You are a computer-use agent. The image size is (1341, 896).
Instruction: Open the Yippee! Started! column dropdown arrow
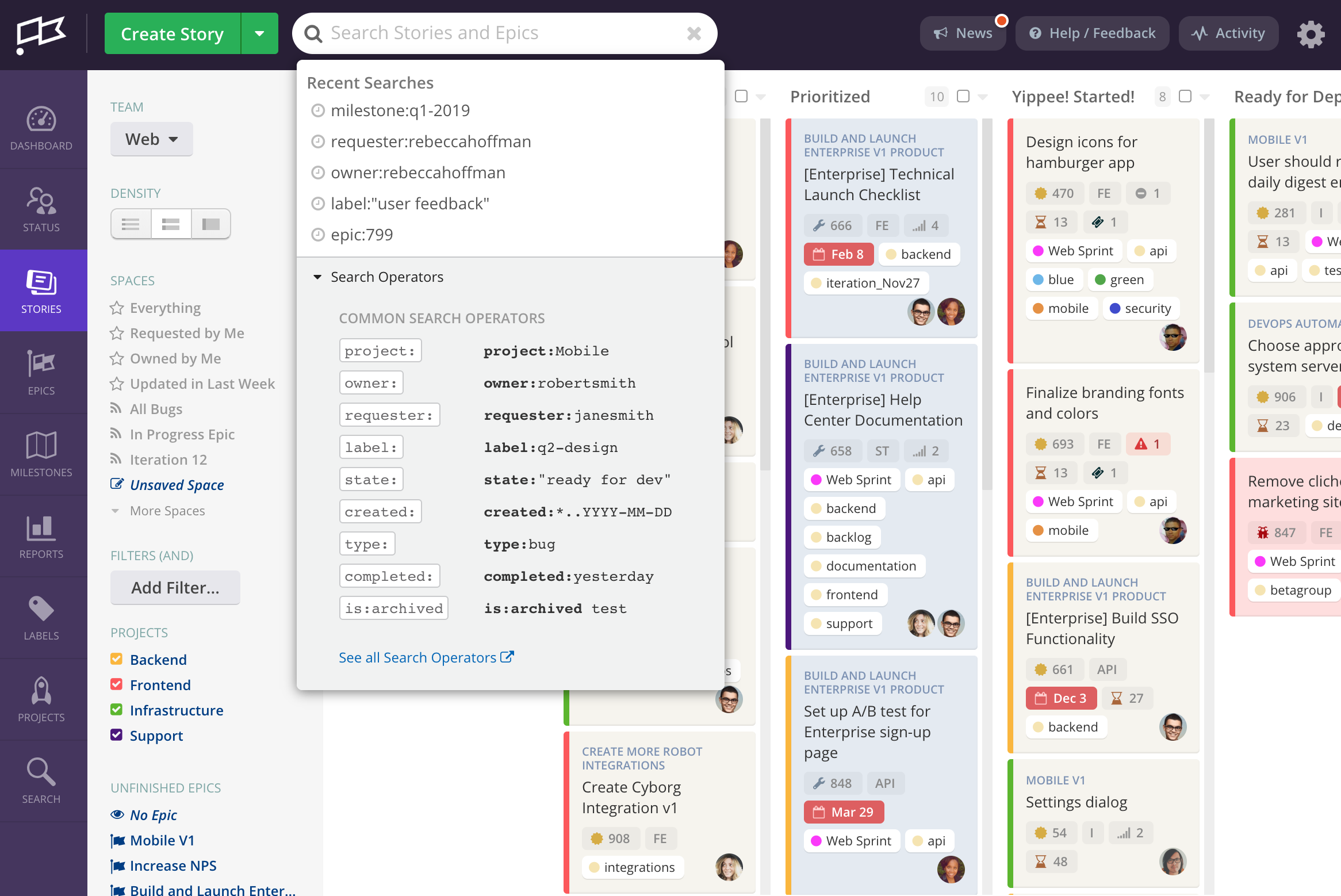1205,97
